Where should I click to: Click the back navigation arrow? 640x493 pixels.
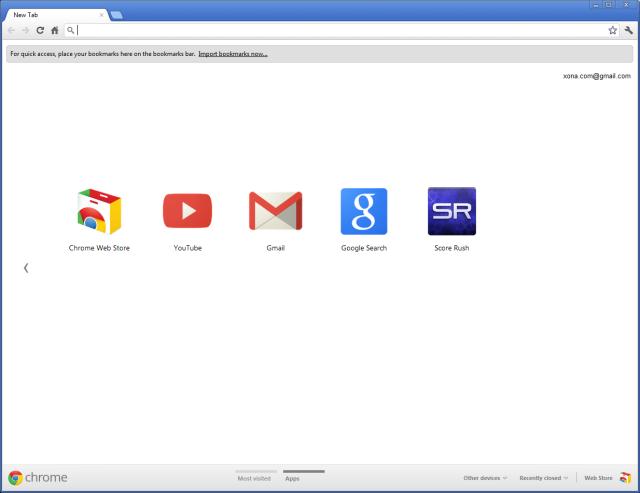click(x=11, y=30)
